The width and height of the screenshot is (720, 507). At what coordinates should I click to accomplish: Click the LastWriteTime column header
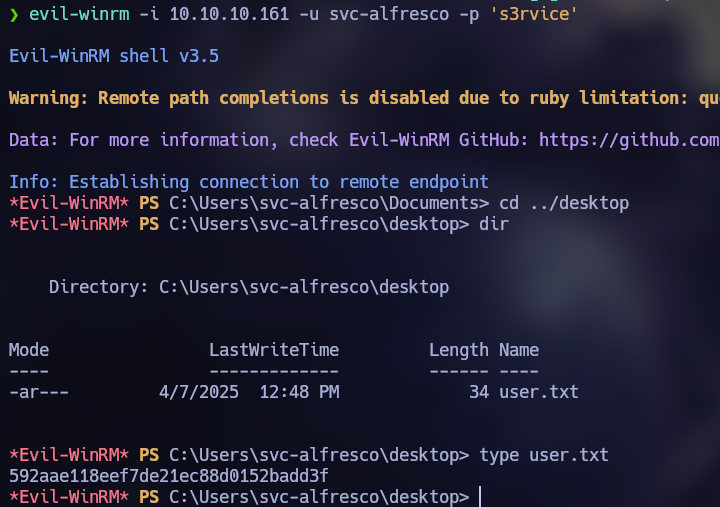(x=274, y=350)
